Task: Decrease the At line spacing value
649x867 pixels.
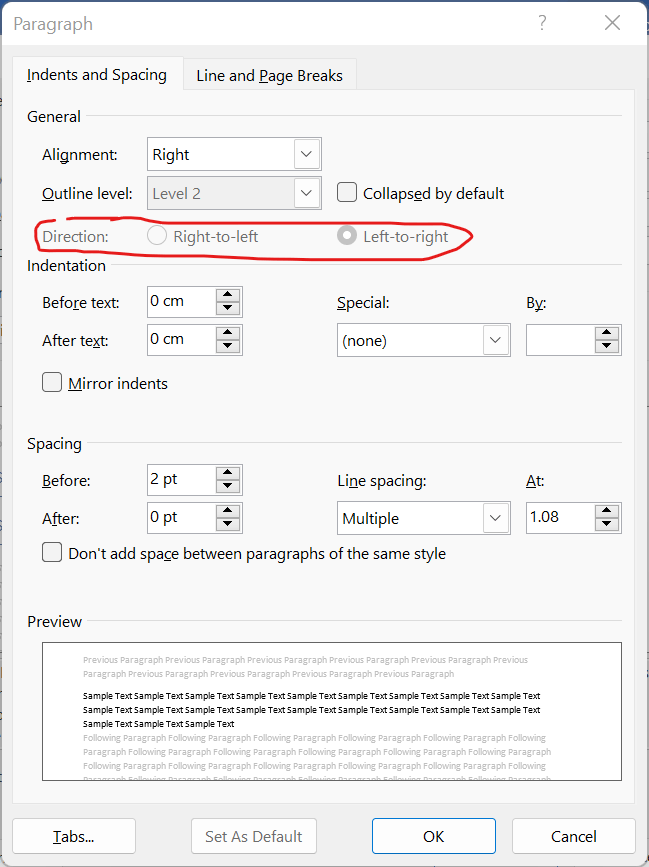Action: (607, 525)
